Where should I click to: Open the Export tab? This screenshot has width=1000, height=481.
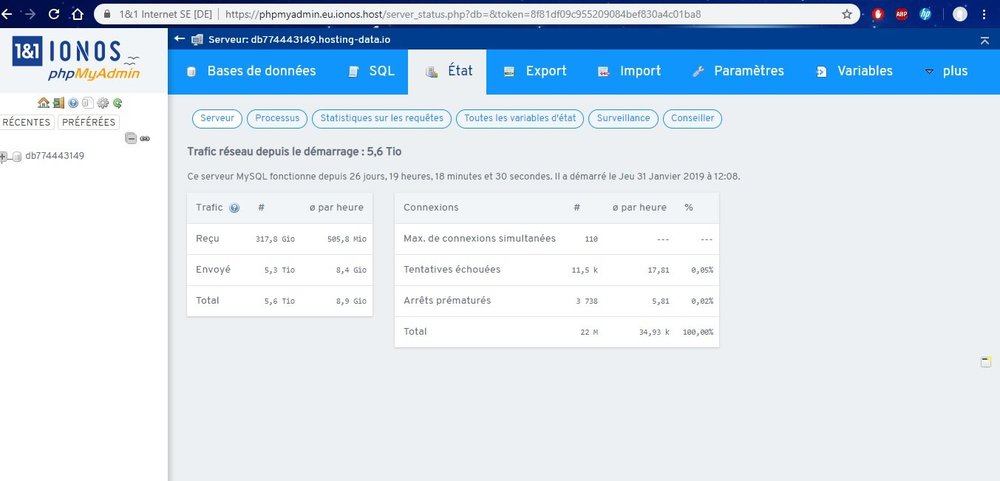coord(534,71)
